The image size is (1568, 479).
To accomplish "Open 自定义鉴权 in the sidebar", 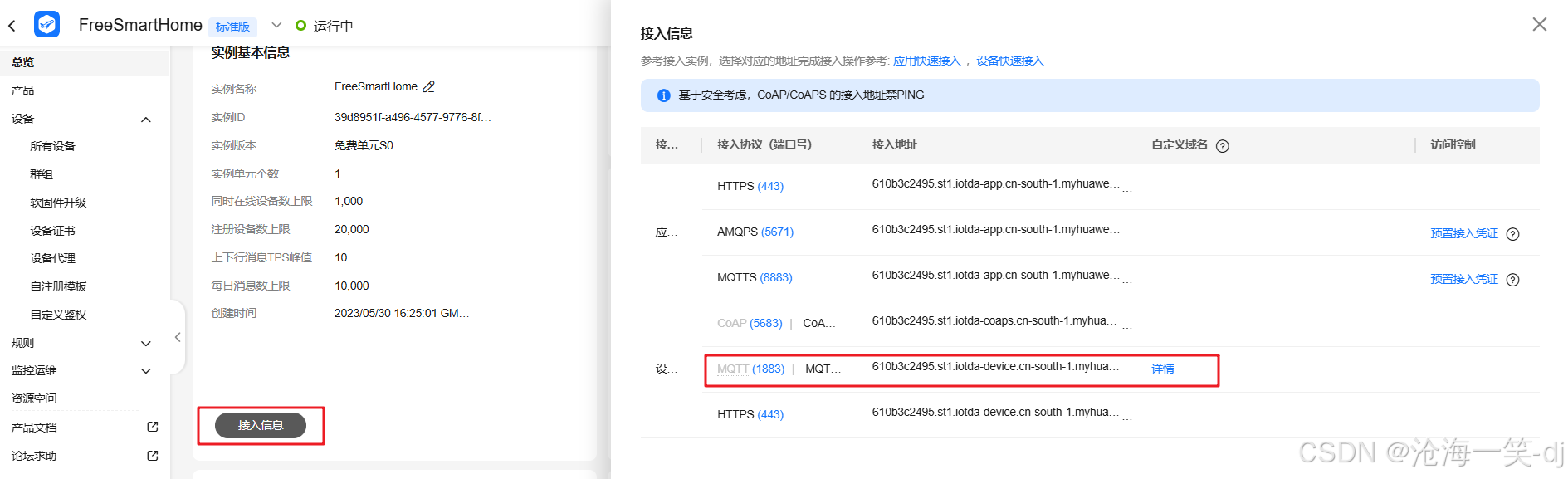I will pyautogui.click(x=58, y=315).
